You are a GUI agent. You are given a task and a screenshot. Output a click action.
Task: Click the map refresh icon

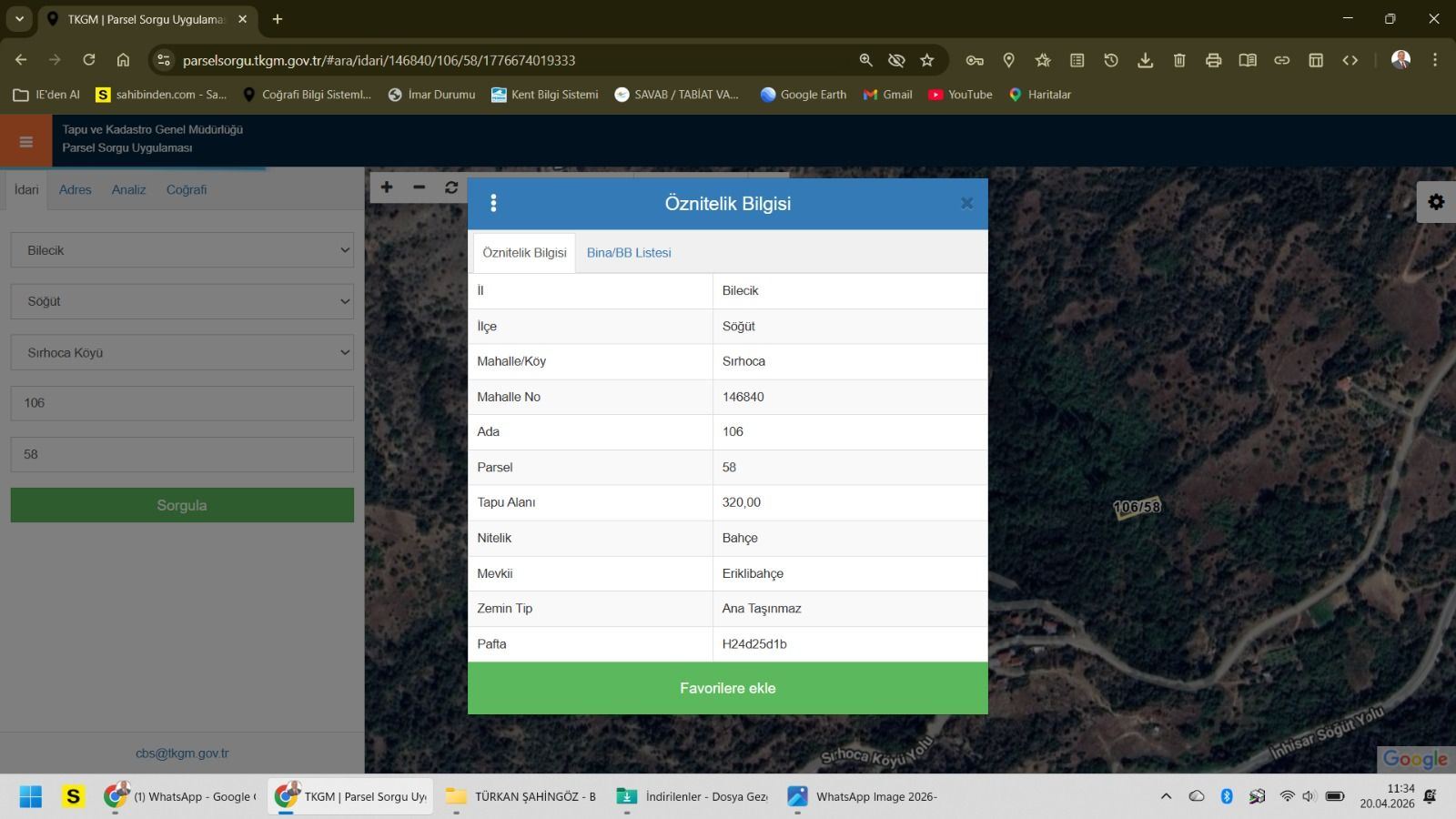tap(451, 187)
